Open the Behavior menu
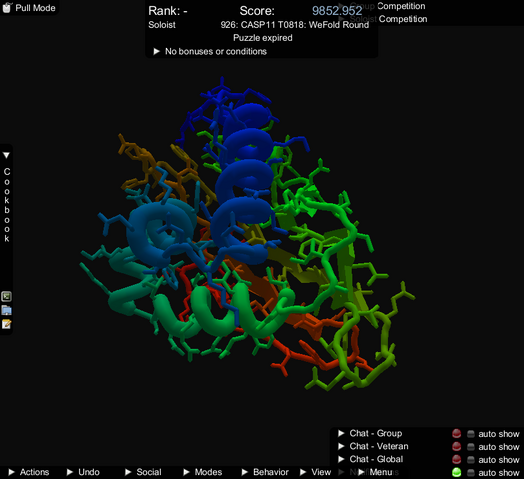 point(265,472)
